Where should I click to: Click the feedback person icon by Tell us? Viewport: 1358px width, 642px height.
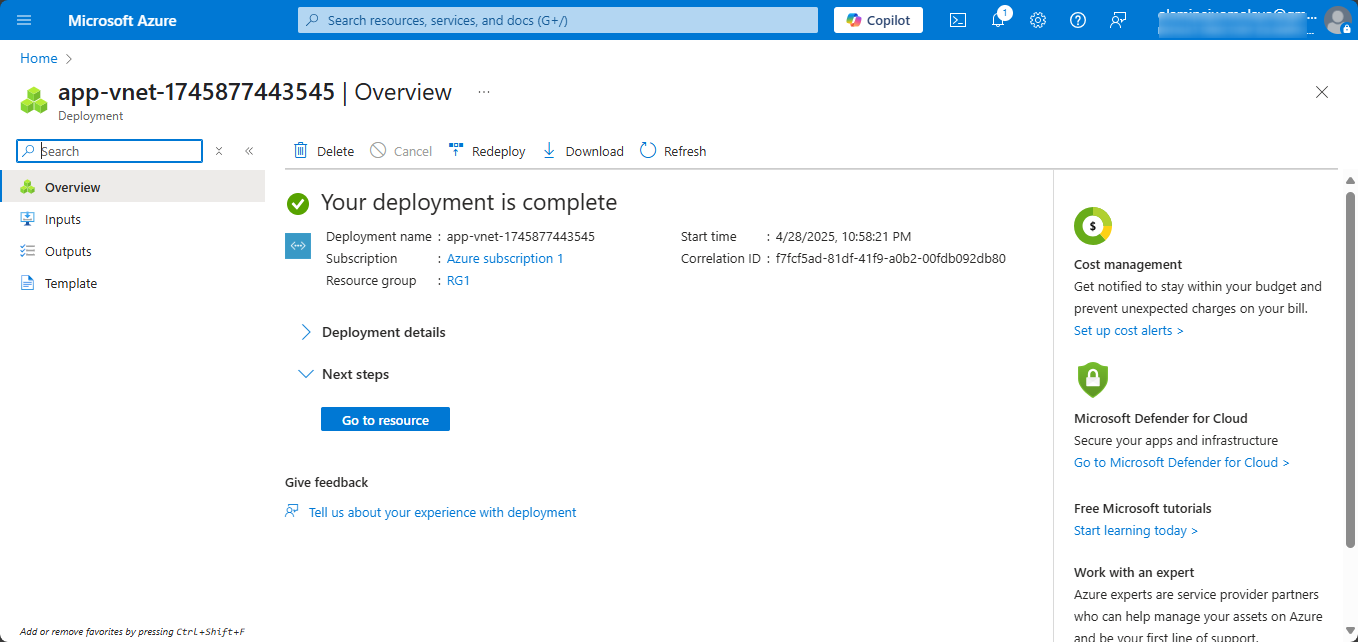(x=292, y=511)
